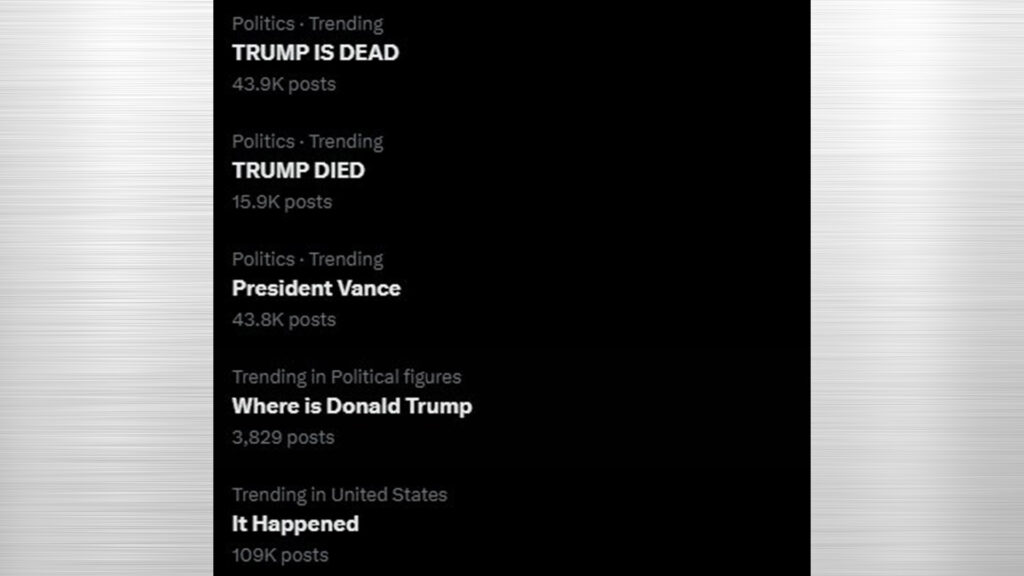Screen dimensions: 1024x576
Task: Click the 3,829 posts count
Action: (283, 438)
